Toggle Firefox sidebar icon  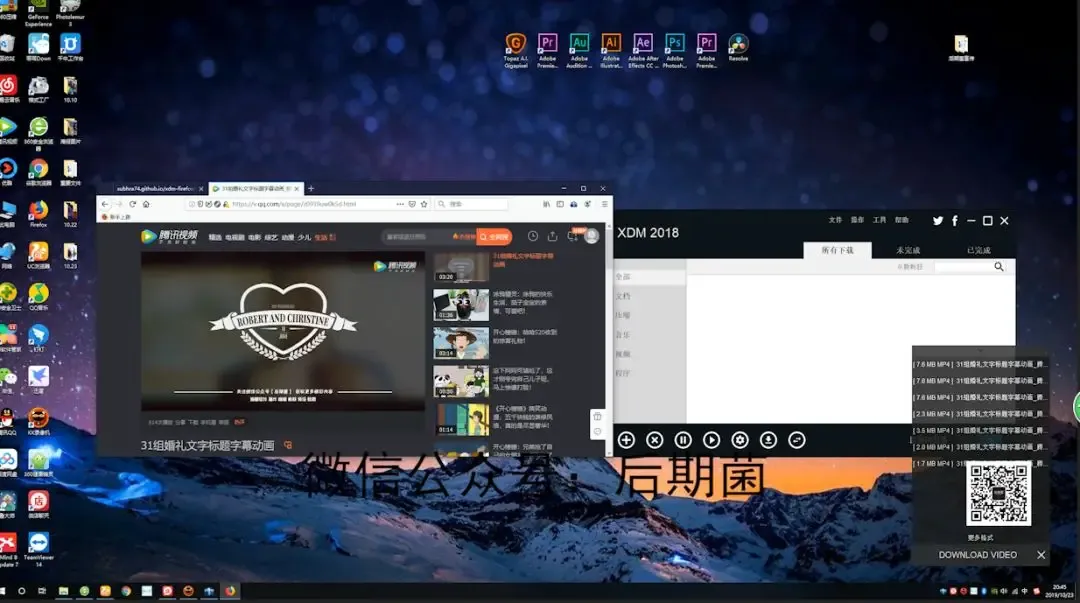click(560, 204)
